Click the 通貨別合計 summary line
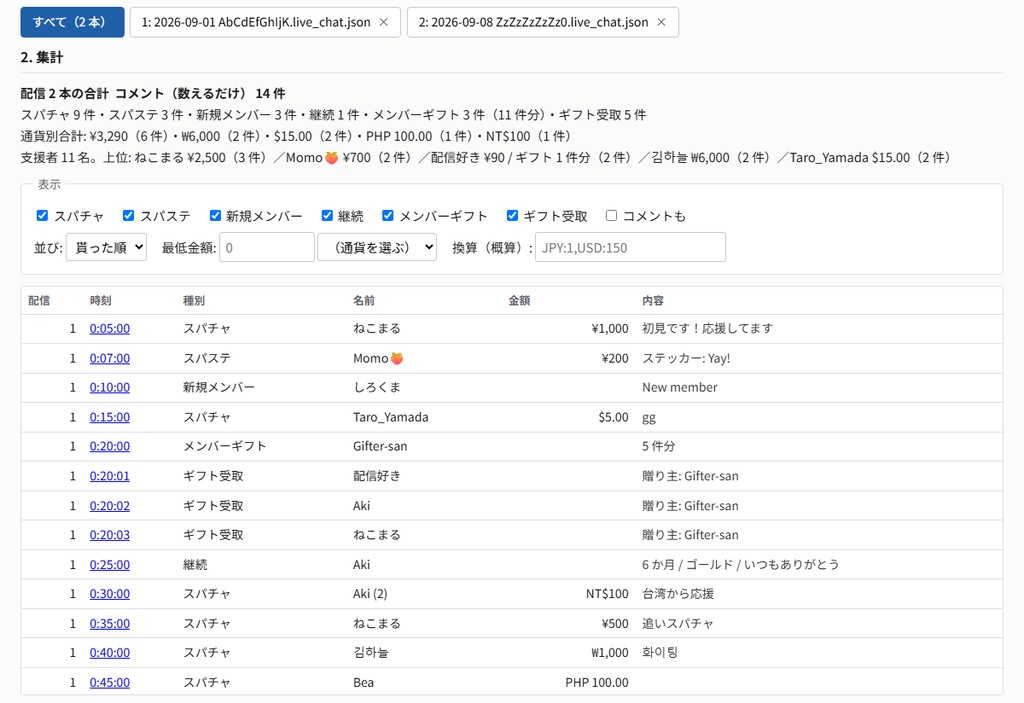1024x703 pixels. click(296, 136)
